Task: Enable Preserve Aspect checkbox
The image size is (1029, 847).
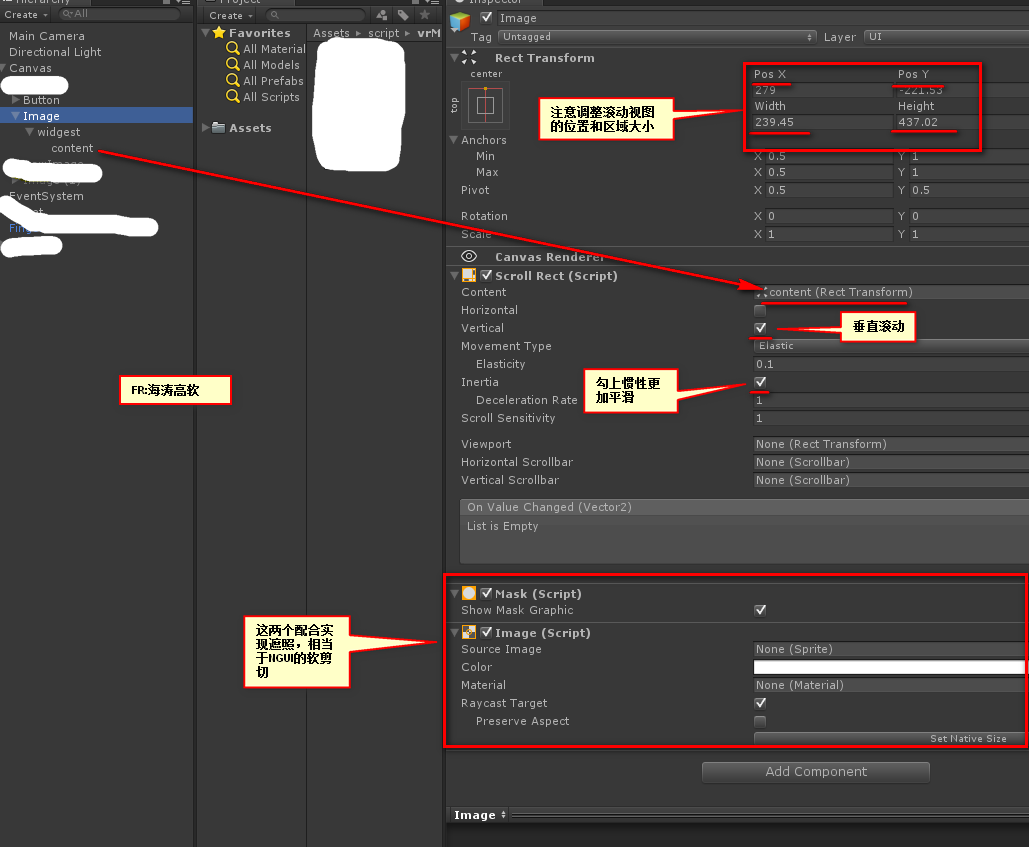Action: point(760,722)
